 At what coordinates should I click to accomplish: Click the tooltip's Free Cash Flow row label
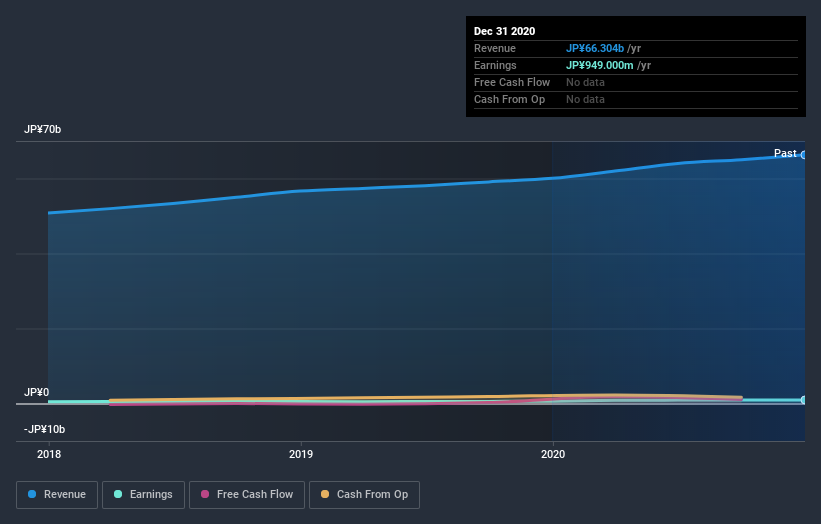[512, 82]
